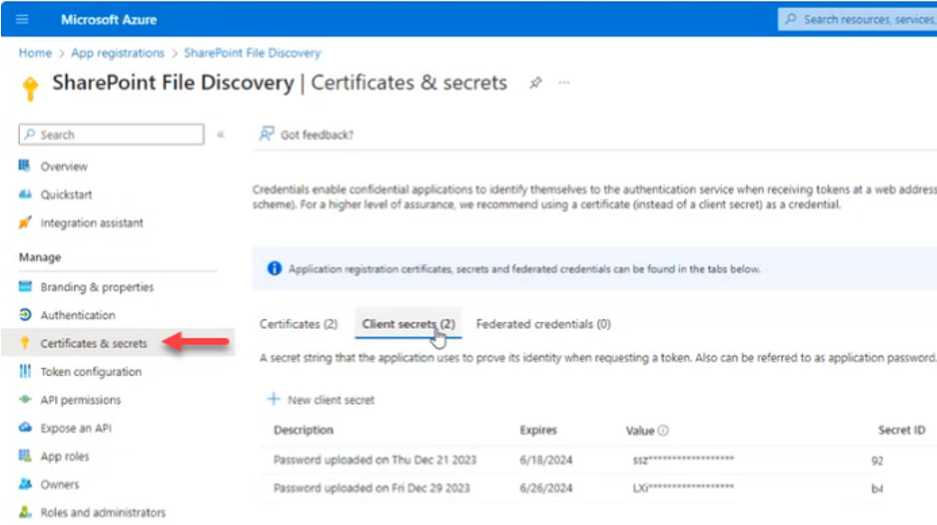The height and width of the screenshot is (525, 937).
Task: Open App roles
Action: point(65,456)
